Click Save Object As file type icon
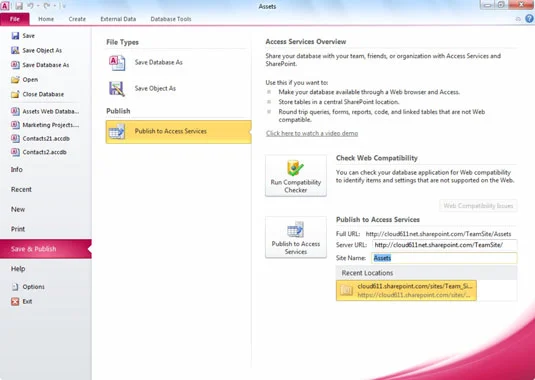The image size is (535, 380). [117, 89]
